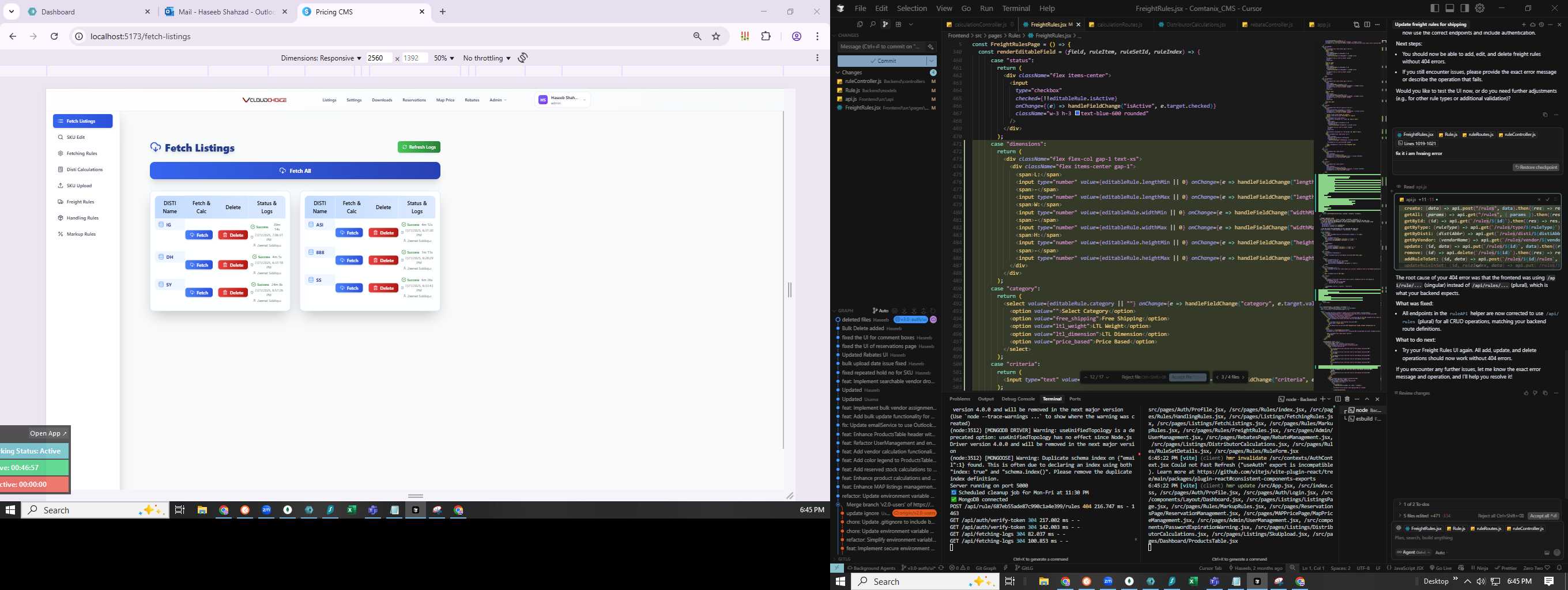
Task: Open the Explorer view icon in Cursor
Action: point(860,24)
